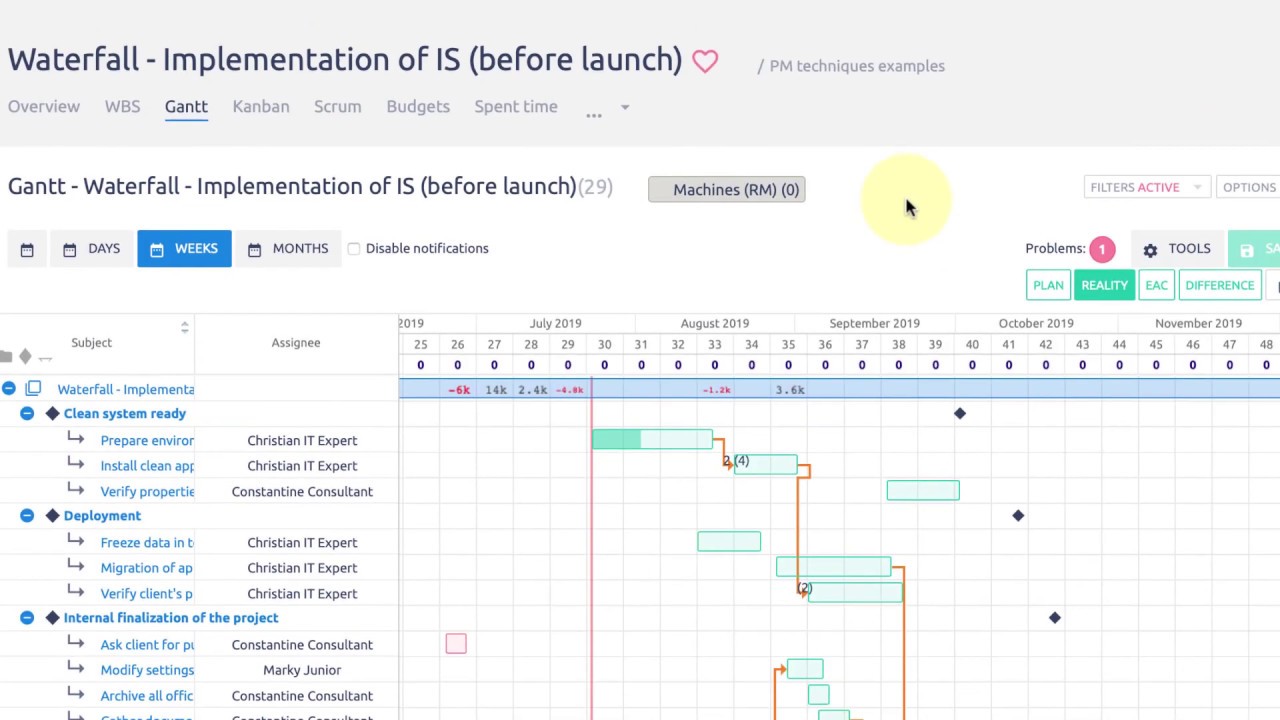Viewport: 1280px width, 720px height.
Task: Click the diamond before Internal finalization of the project
Action: point(53,618)
